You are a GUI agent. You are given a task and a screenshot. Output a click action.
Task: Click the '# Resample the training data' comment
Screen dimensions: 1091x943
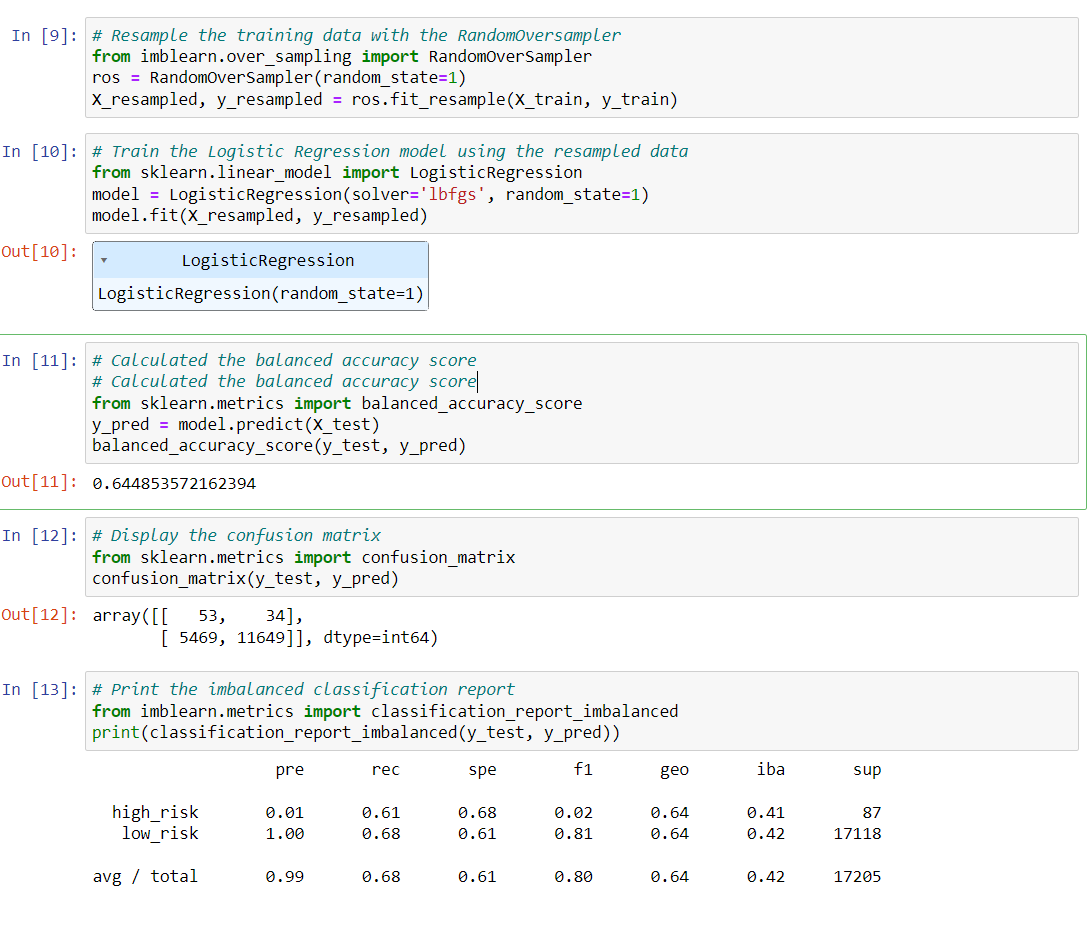356,35
